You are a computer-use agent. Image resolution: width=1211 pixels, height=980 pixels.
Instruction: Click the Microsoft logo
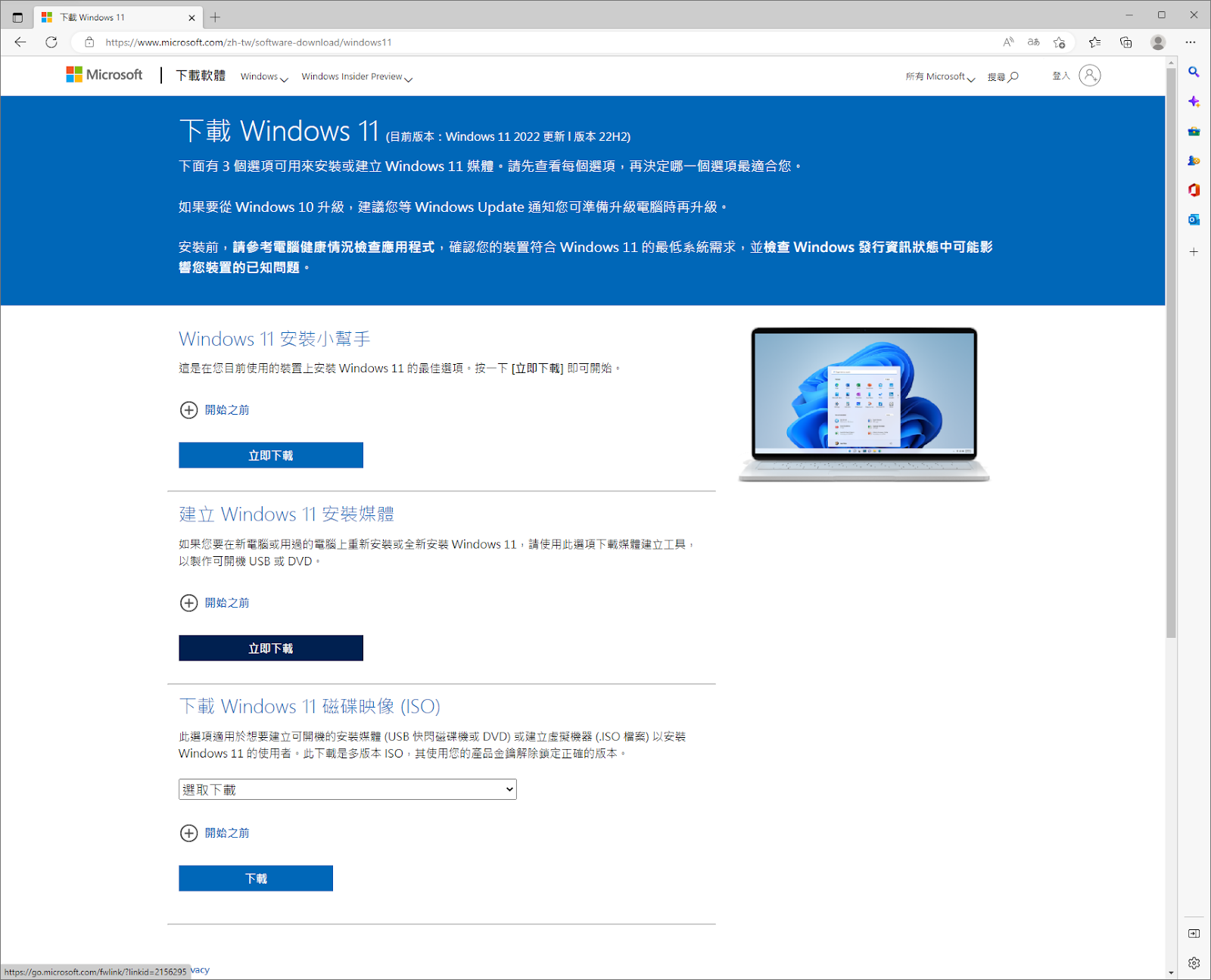[104, 74]
